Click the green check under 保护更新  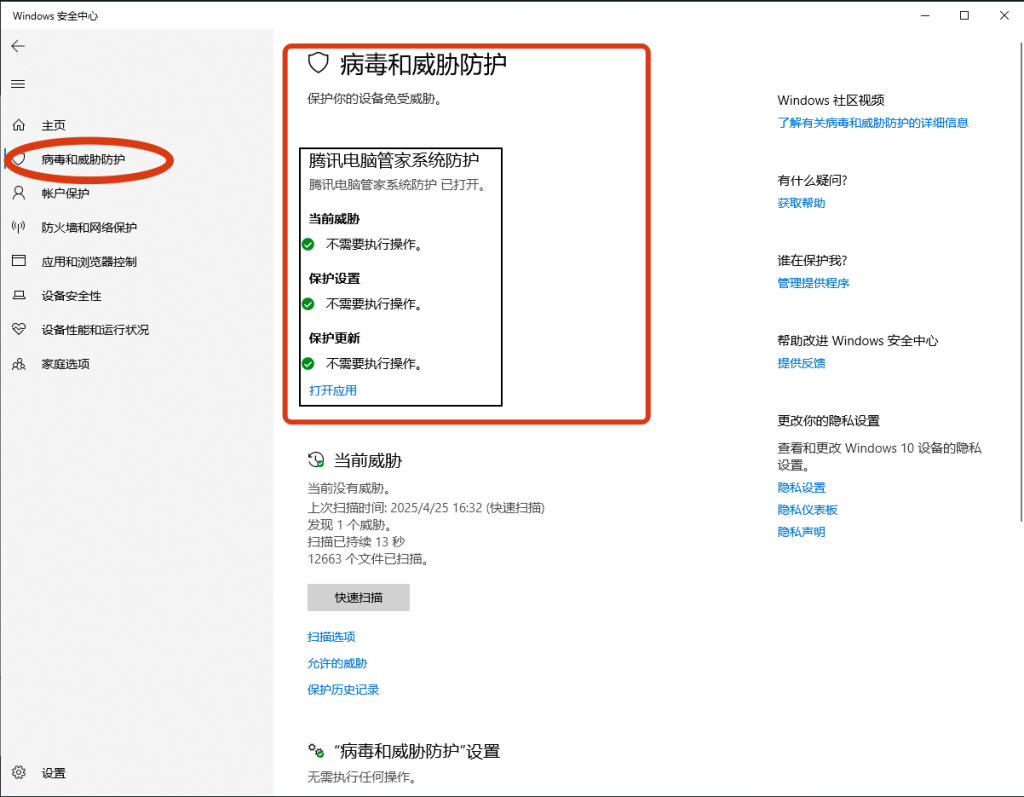(308, 363)
